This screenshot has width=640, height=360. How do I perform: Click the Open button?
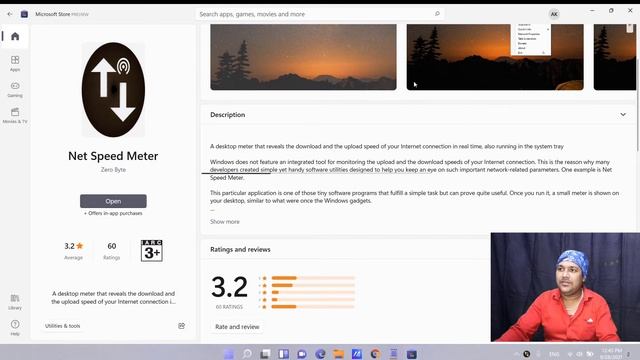[x=113, y=201]
